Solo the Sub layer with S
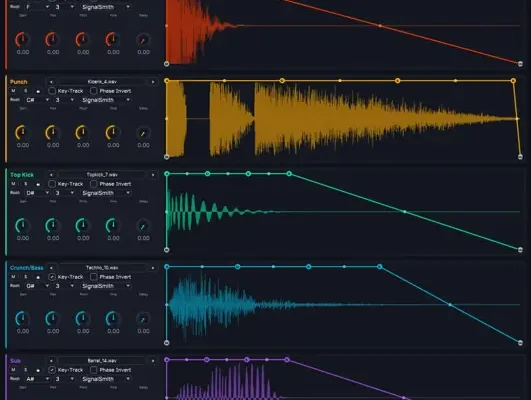This screenshot has height=400, width=531. click(26, 370)
